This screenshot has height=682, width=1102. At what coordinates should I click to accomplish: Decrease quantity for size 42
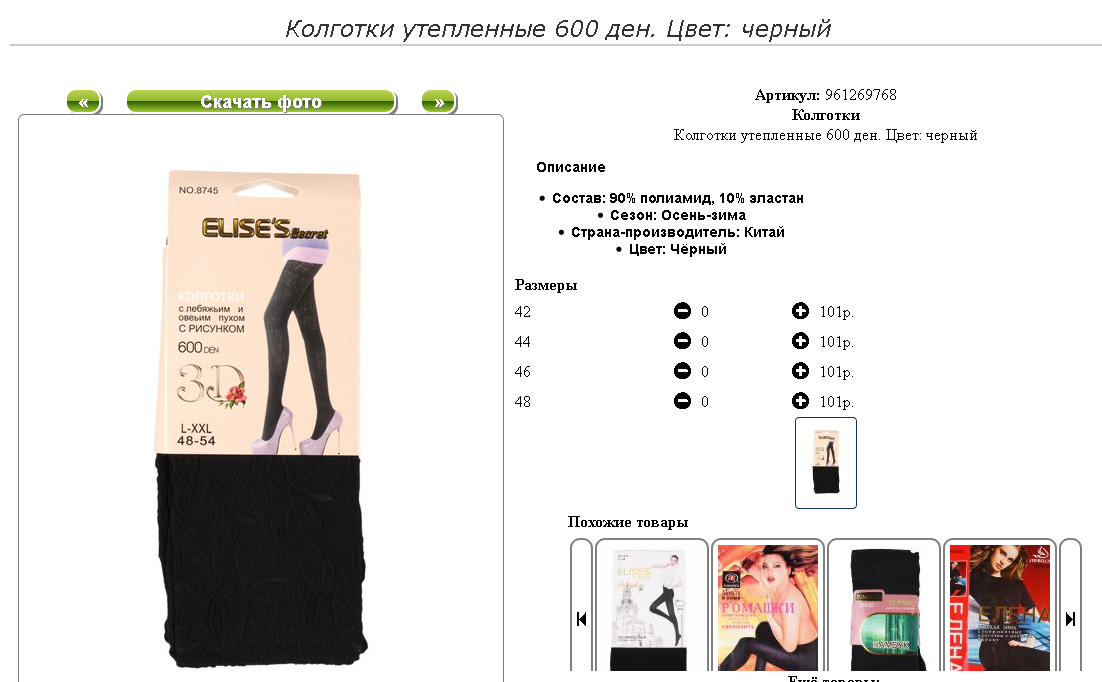pyautogui.click(x=682, y=311)
